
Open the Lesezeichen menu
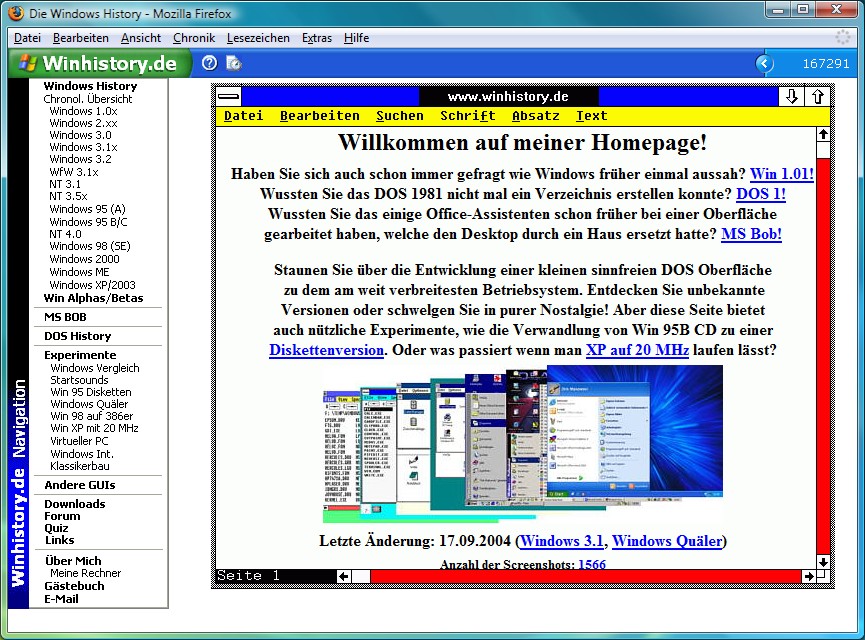click(258, 38)
